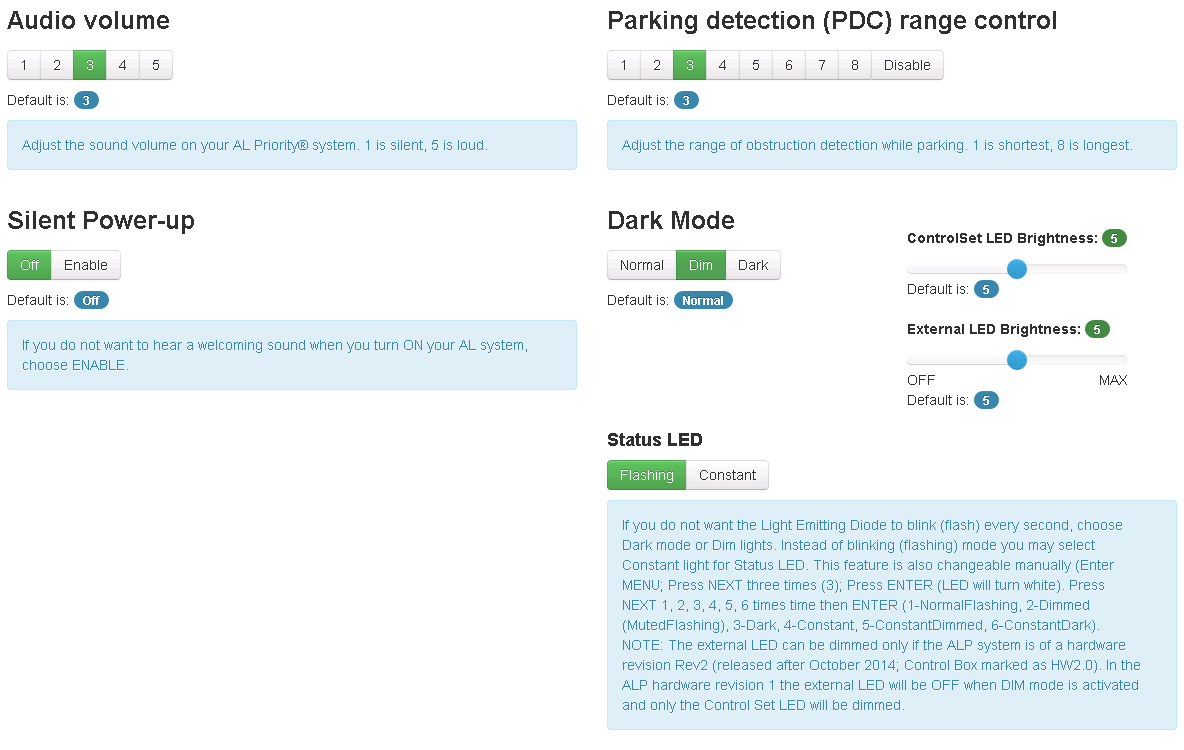The width and height of the screenshot is (1184, 750).
Task: Select PDC range level 4
Action: pyautogui.click(x=722, y=65)
